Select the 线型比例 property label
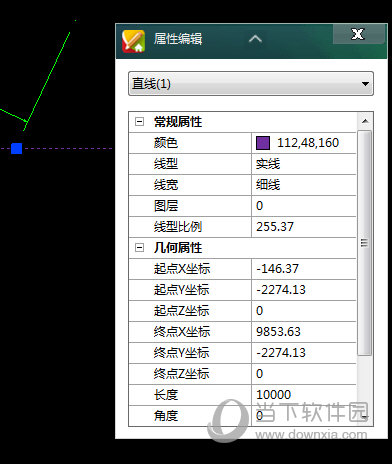392x464 pixels. pyautogui.click(x=178, y=227)
